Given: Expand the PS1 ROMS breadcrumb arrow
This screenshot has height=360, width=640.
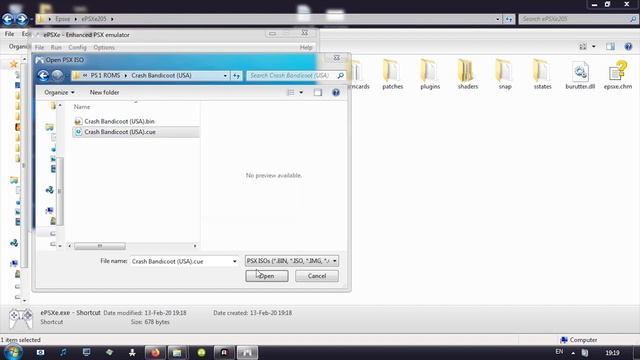Looking at the screenshot, I should click(x=126, y=76).
